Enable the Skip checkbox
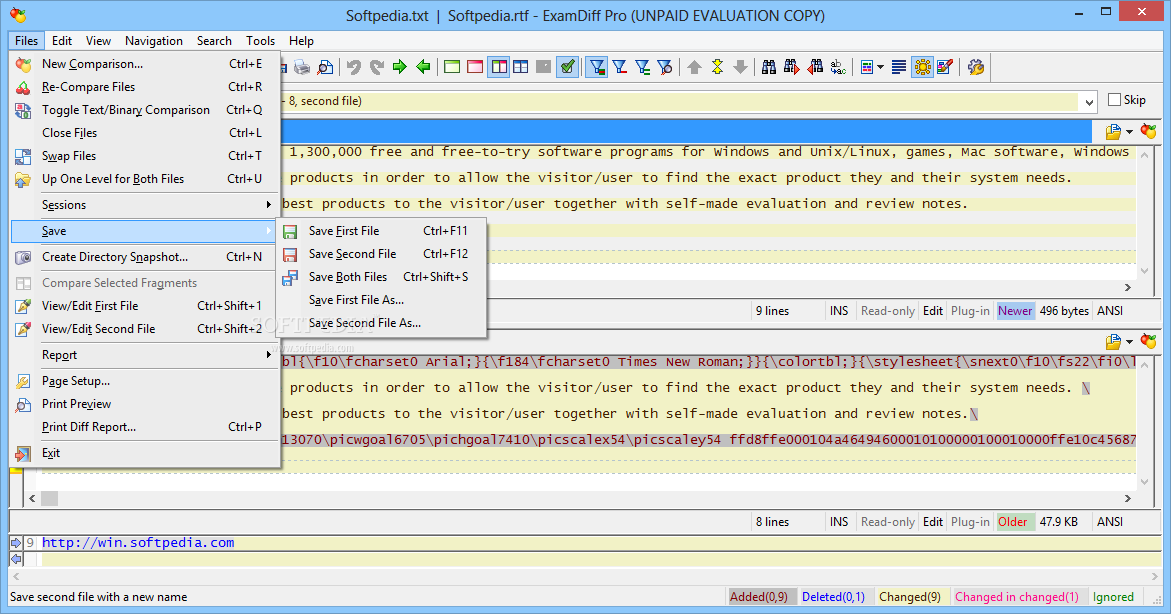 click(1115, 99)
